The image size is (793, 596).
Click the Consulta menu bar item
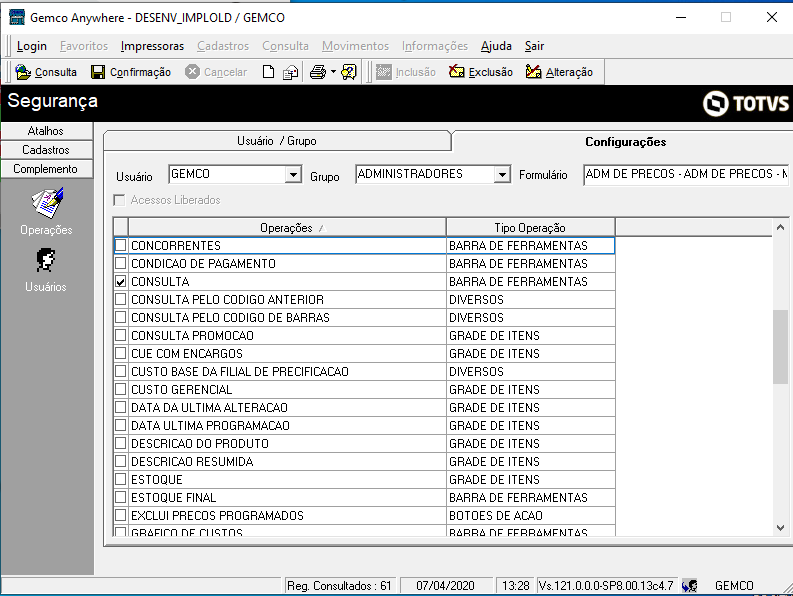click(285, 46)
